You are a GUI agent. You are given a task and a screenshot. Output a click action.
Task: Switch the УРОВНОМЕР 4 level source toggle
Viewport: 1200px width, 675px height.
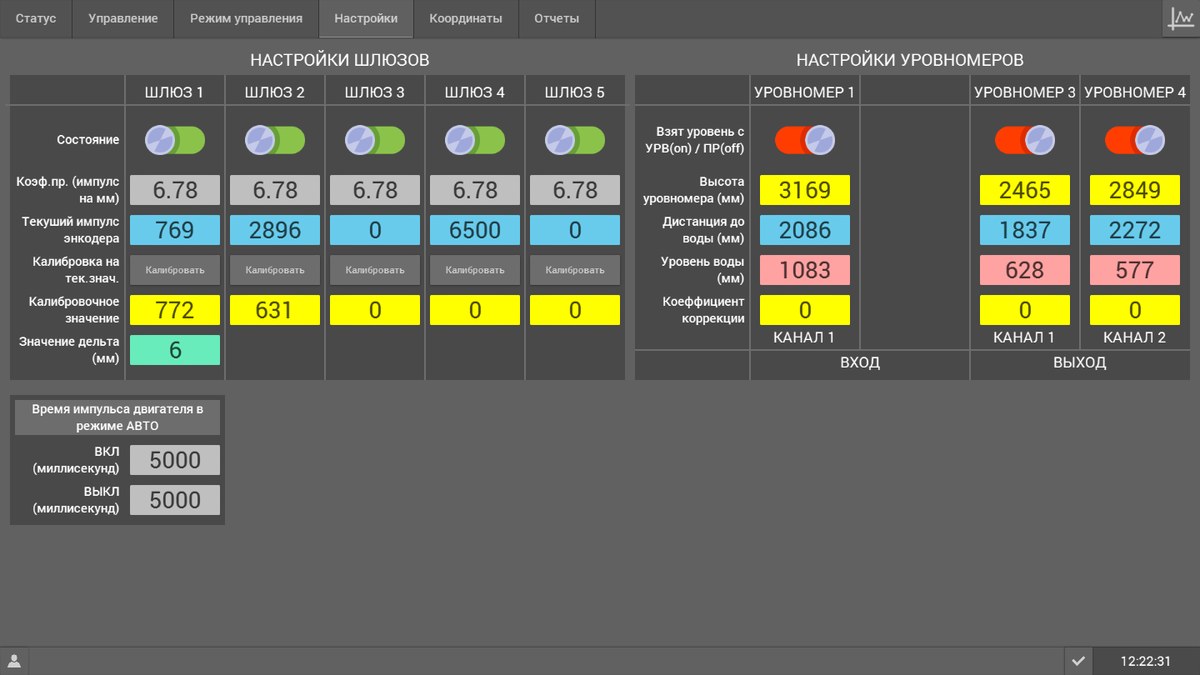point(1135,140)
